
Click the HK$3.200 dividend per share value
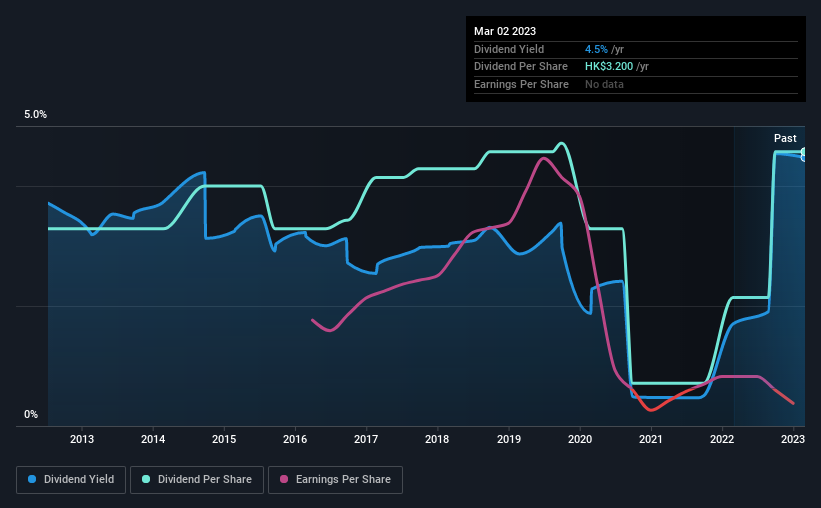609,67
